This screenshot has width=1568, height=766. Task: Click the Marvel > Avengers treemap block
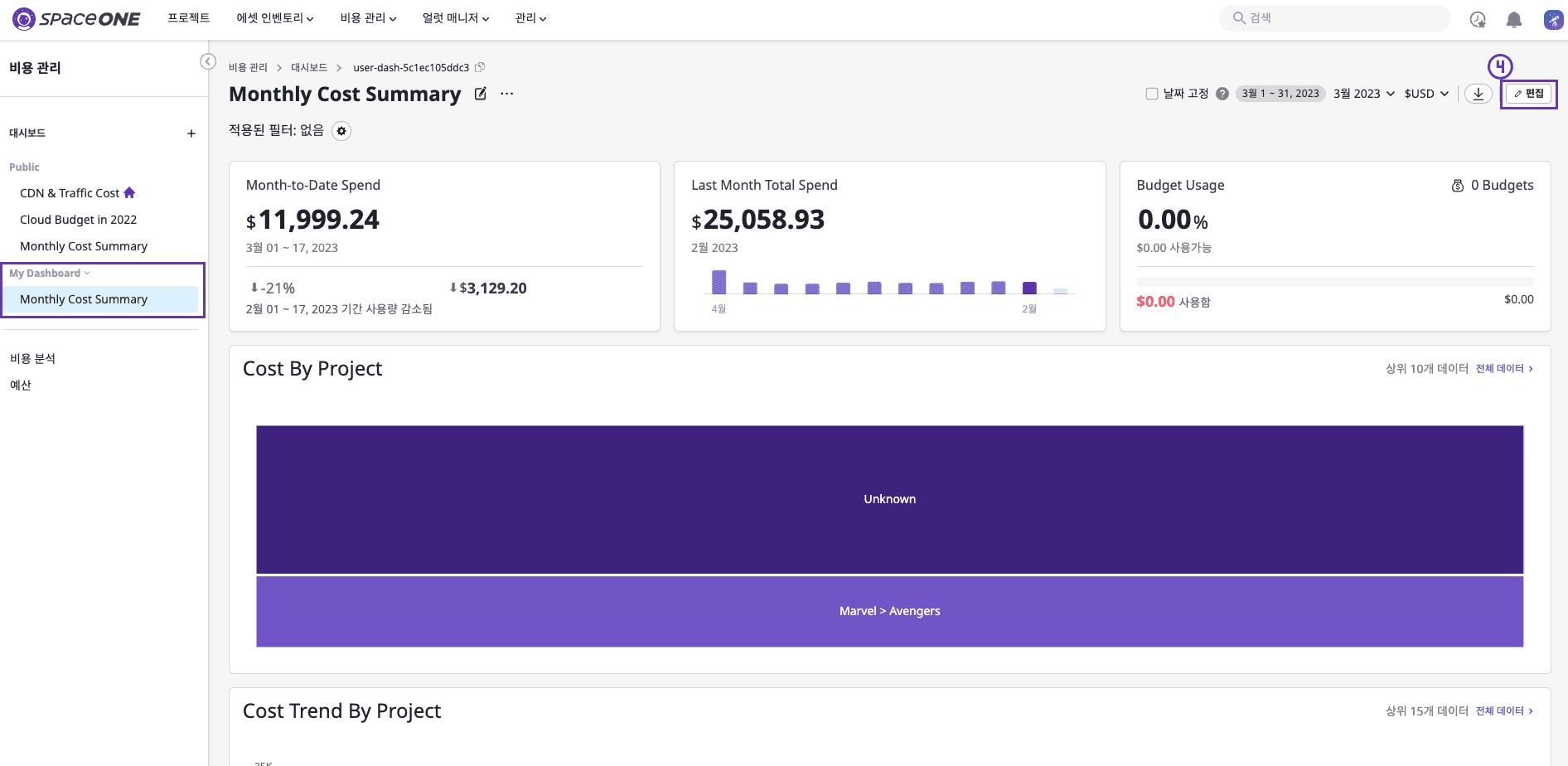tap(890, 611)
